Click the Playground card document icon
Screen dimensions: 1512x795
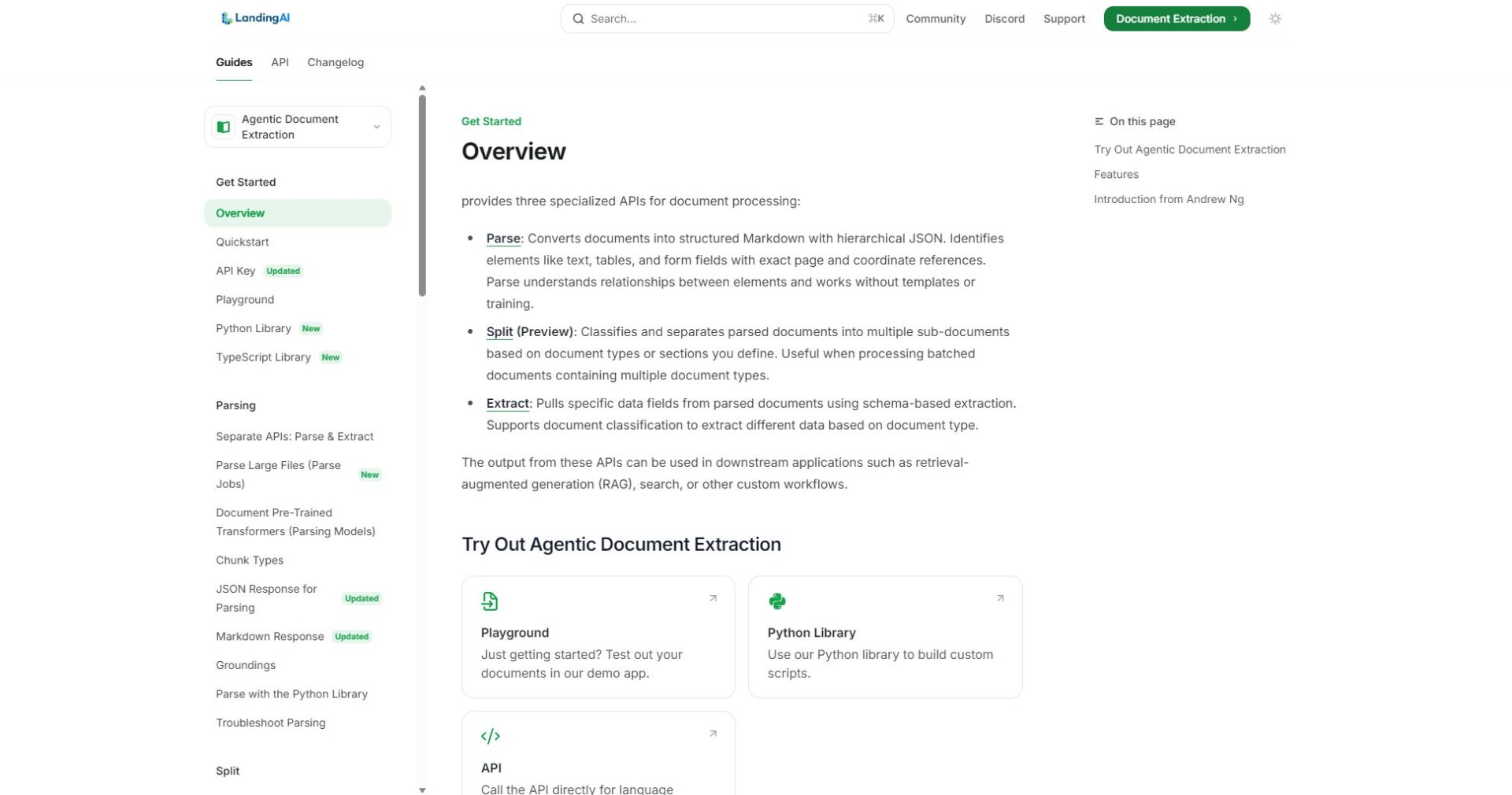pyautogui.click(x=490, y=601)
